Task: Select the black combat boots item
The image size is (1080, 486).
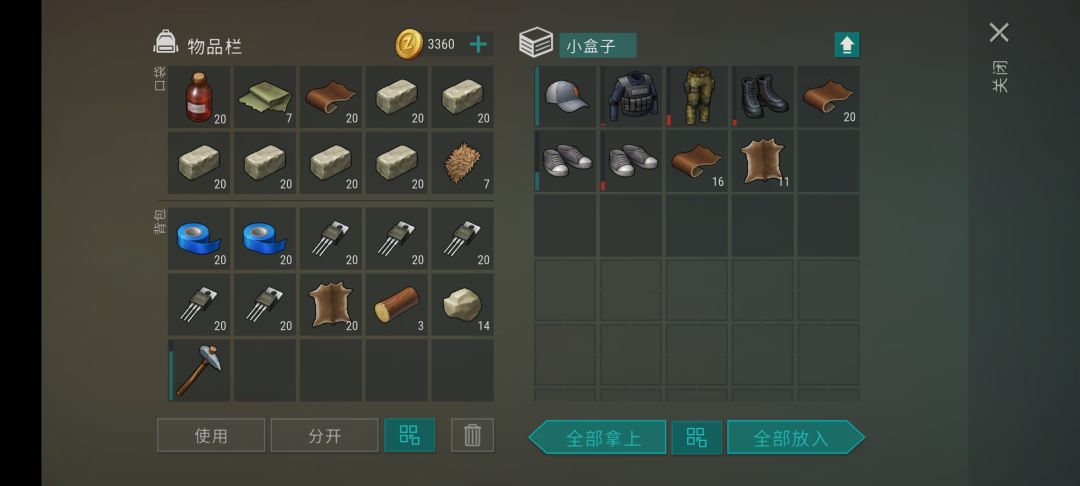Action: pos(762,96)
